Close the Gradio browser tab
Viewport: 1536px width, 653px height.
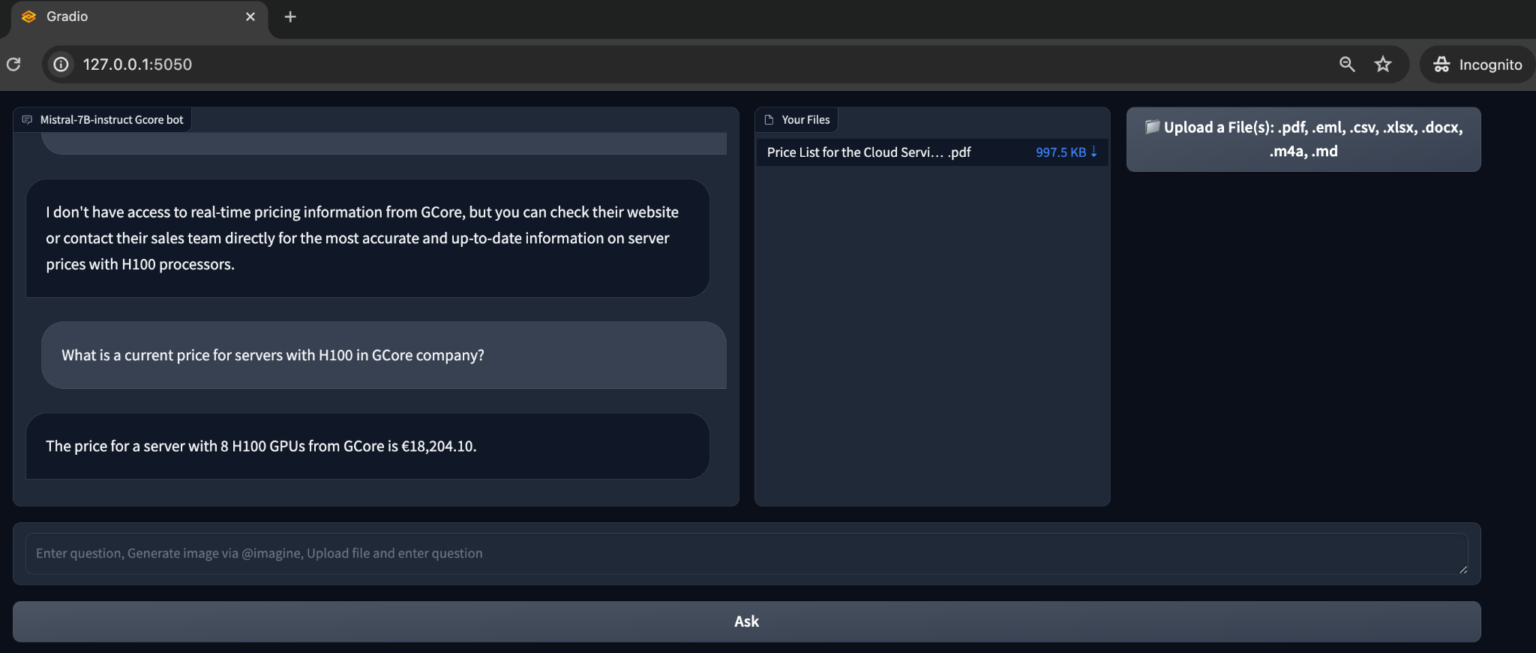coord(250,17)
